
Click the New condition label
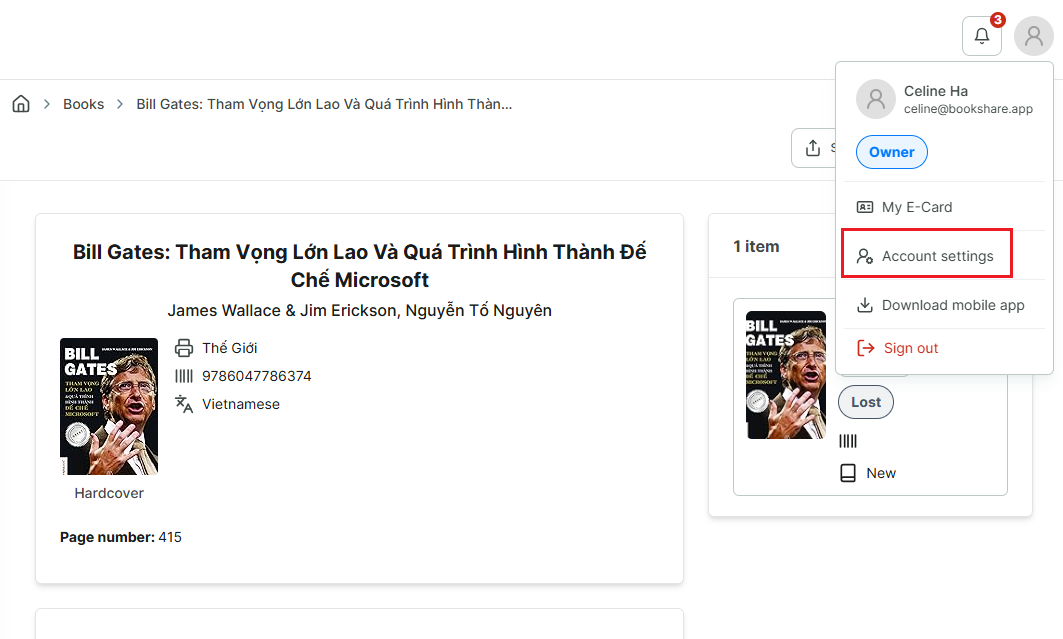(881, 473)
